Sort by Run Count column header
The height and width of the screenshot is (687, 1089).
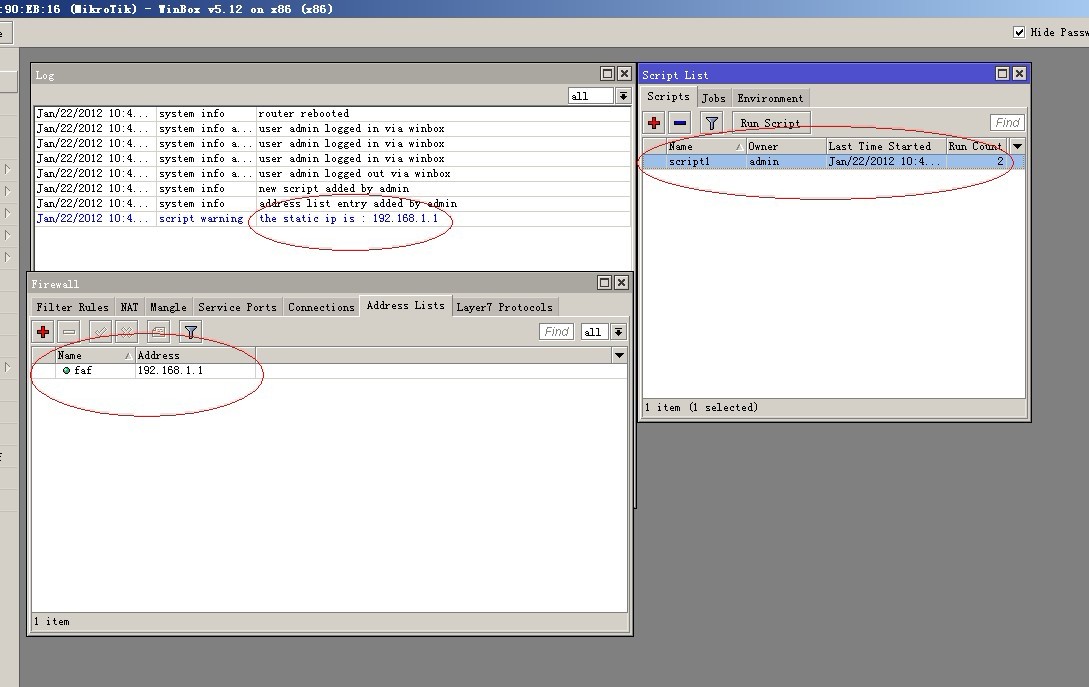(977, 146)
